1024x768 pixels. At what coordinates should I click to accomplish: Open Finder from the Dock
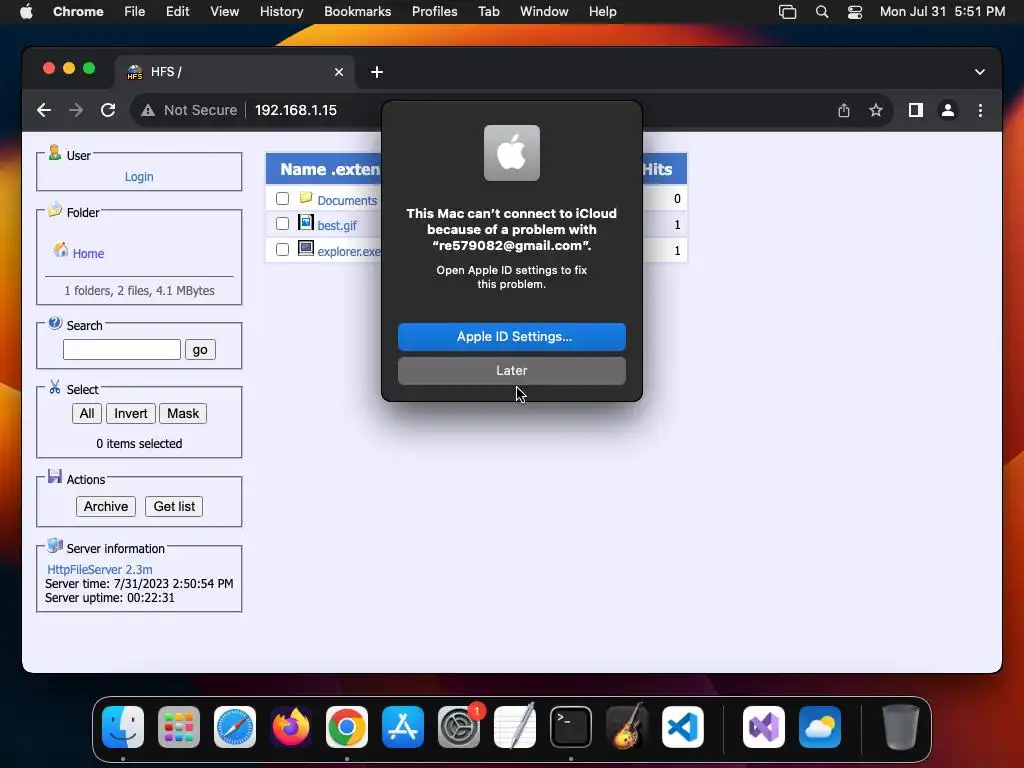(123, 727)
